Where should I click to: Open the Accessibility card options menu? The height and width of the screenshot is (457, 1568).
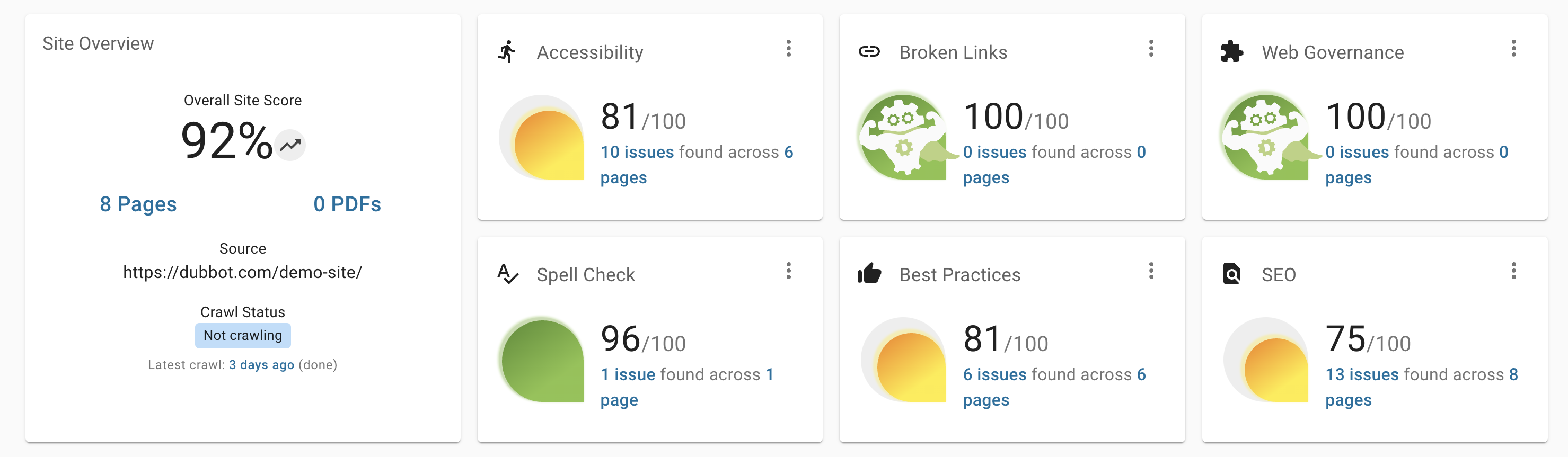pos(788,49)
